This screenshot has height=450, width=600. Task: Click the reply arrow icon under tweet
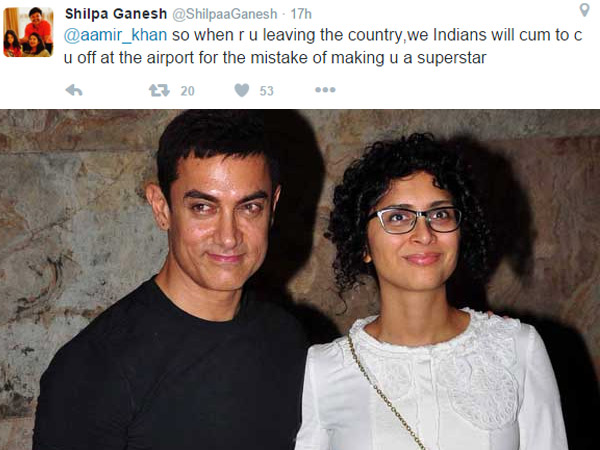[74, 90]
